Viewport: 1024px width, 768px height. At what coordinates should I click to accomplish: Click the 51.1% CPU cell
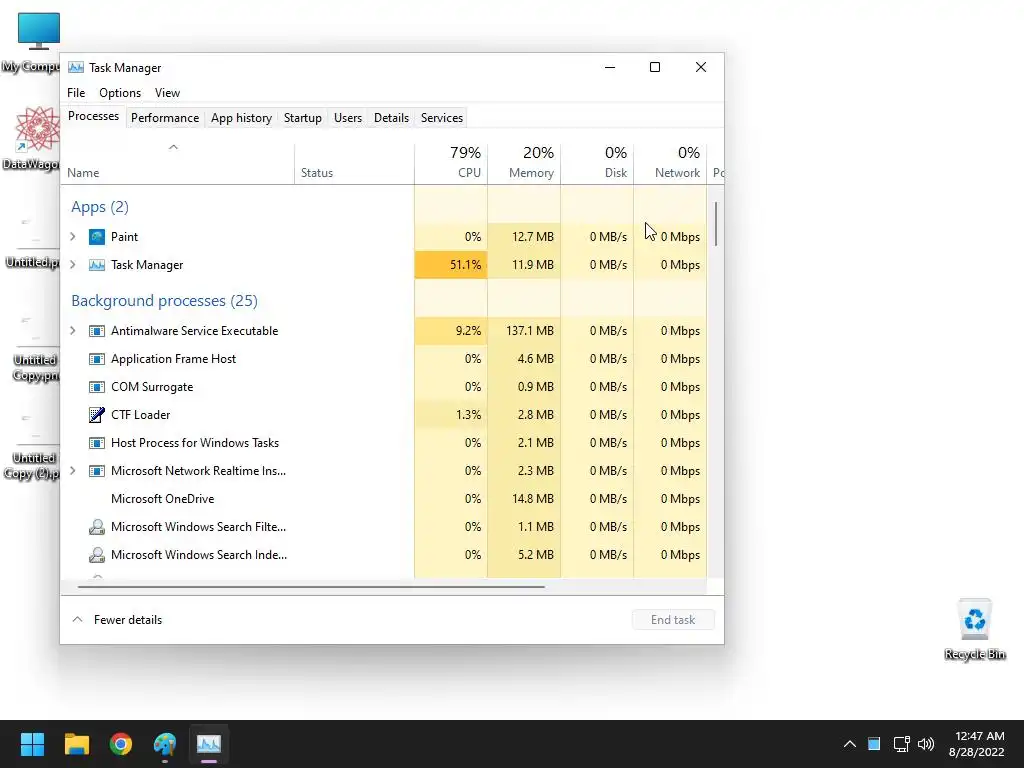pyautogui.click(x=451, y=264)
